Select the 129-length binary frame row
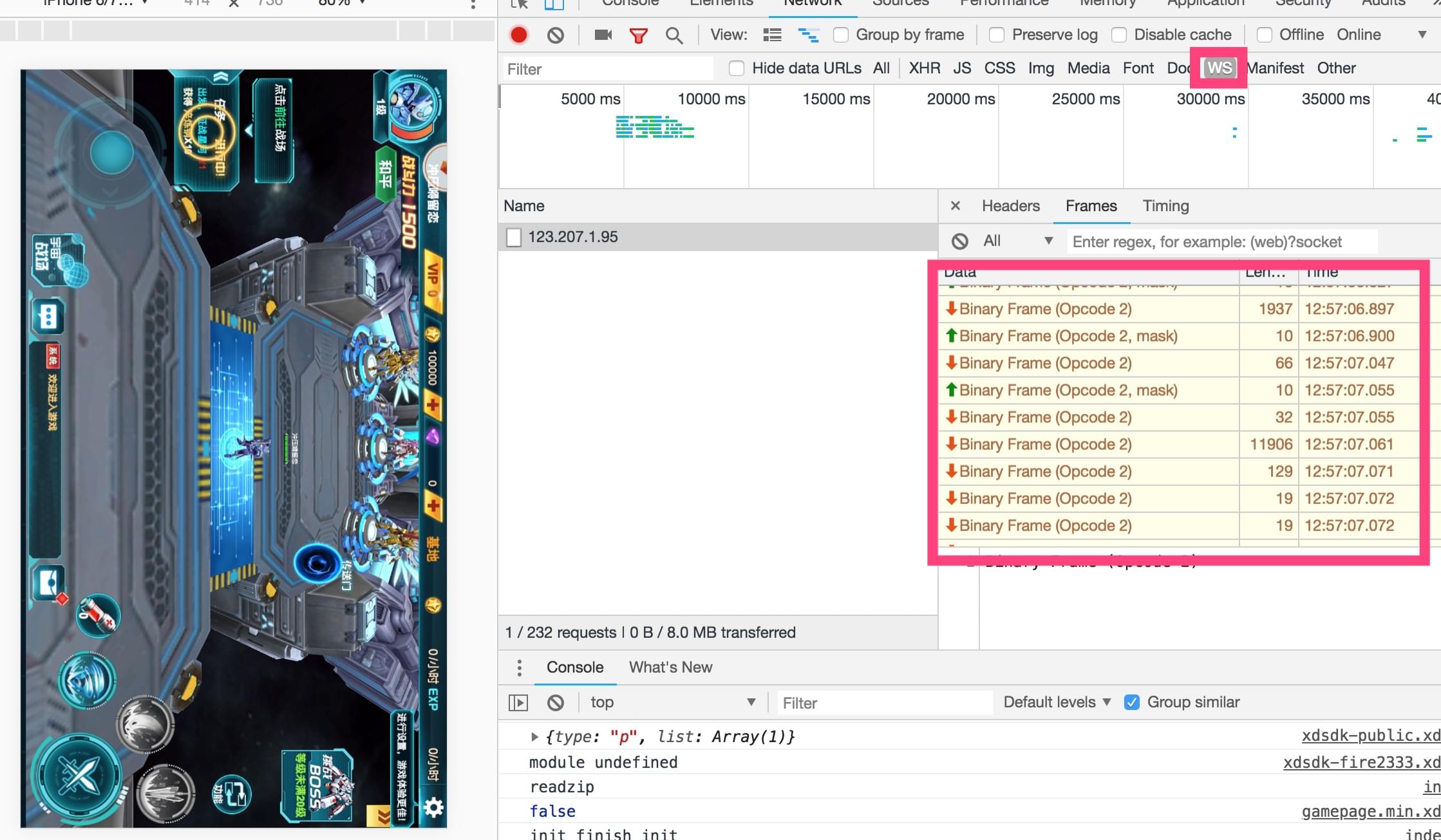 pyautogui.click(x=1178, y=471)
